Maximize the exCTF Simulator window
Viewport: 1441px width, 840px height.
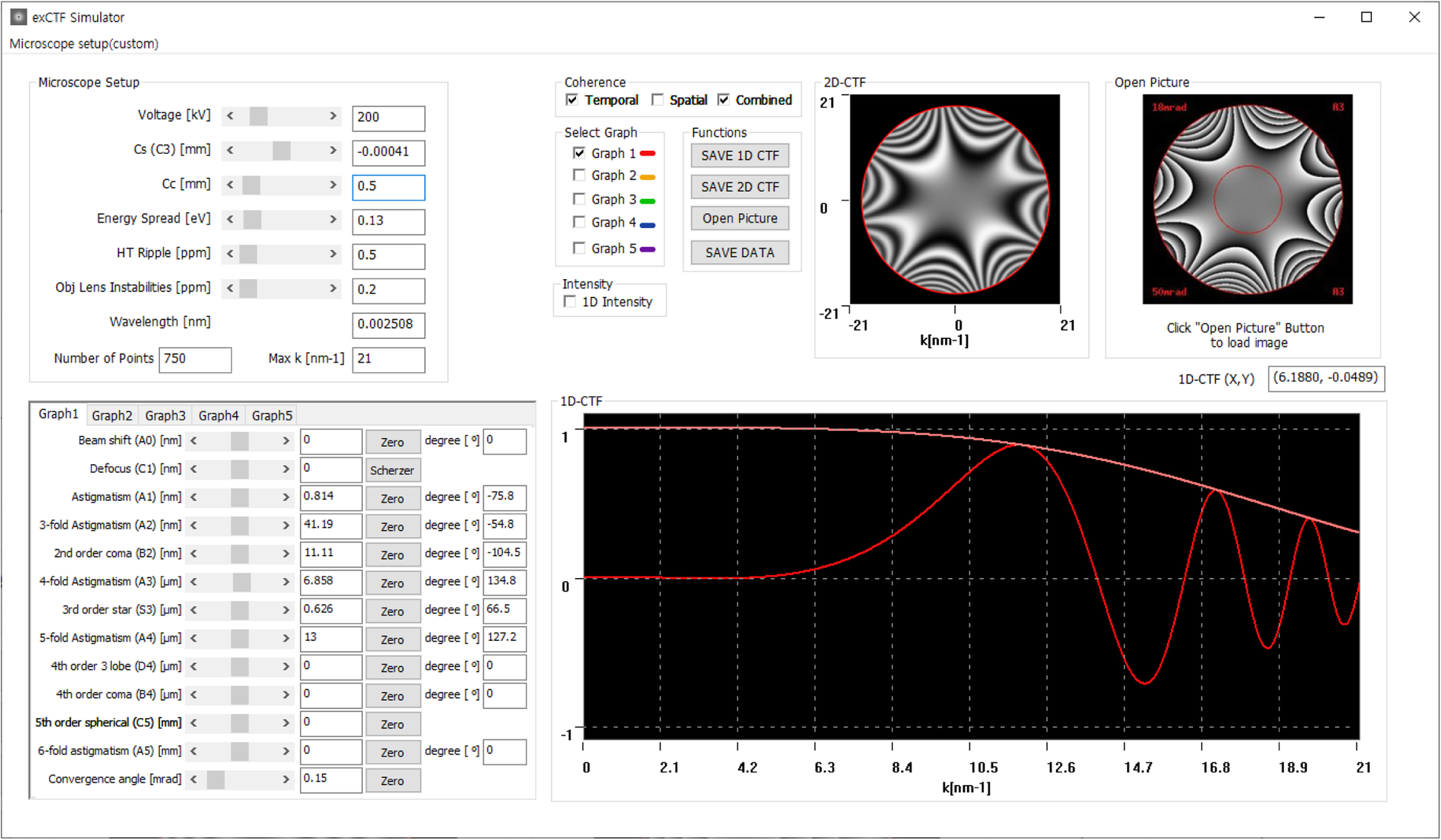coord(1366,17)
